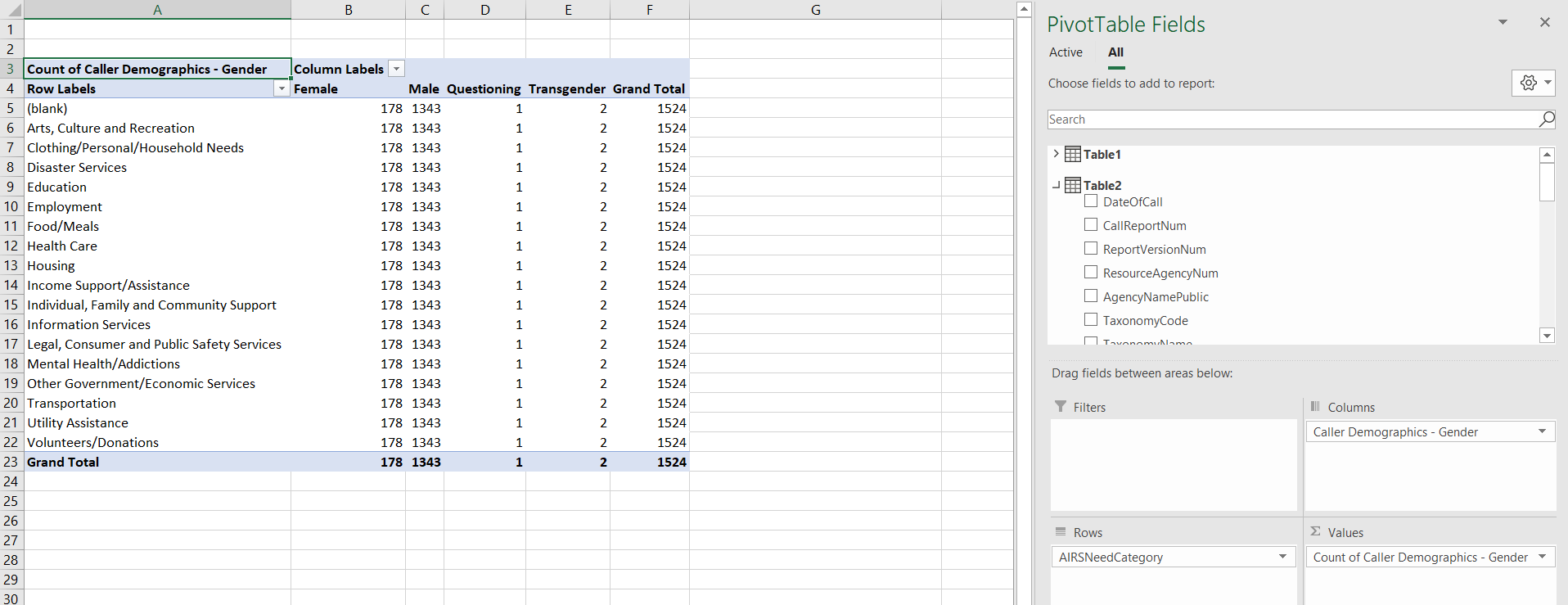Click the Table2 field group name
The height and width of the screenshot is (605, 1568).
[x=1102, y=185]
